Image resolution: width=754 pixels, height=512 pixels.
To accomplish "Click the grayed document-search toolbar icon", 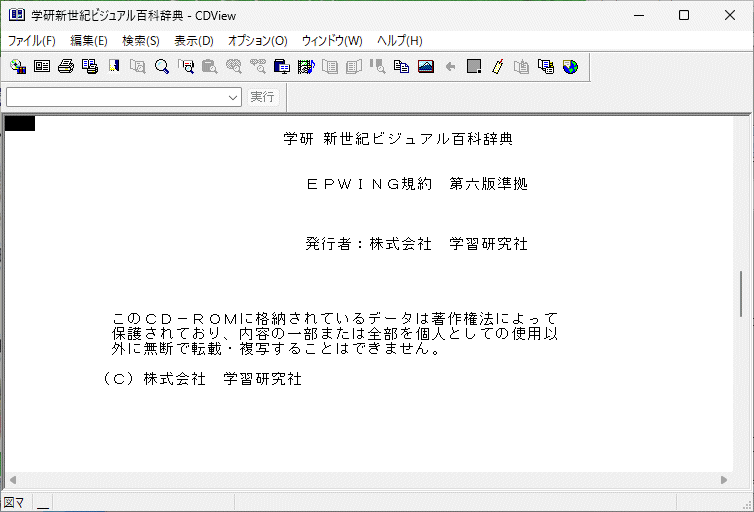I will (x=138, y=66).
